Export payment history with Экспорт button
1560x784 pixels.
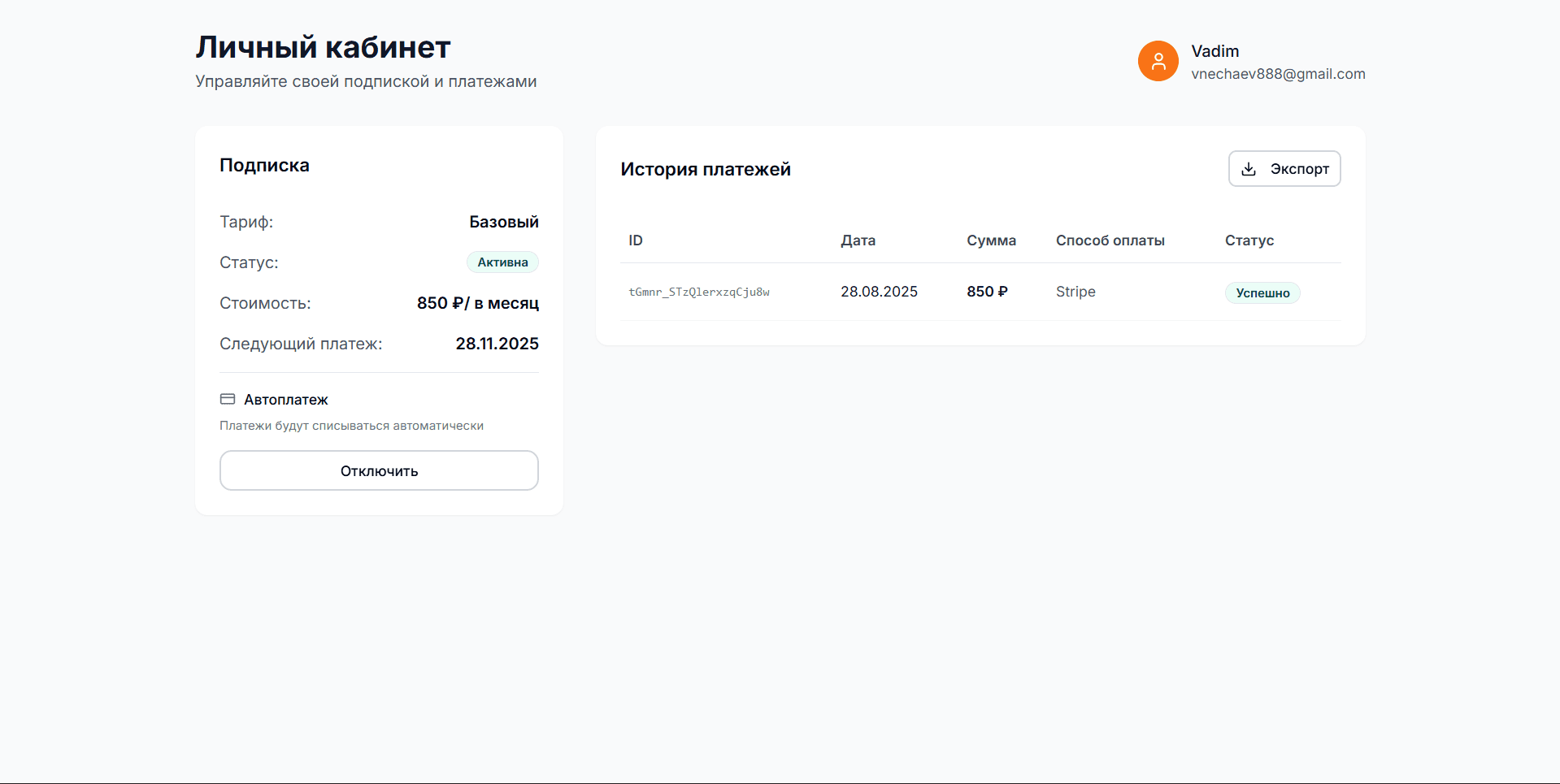tap(1284, 168)
